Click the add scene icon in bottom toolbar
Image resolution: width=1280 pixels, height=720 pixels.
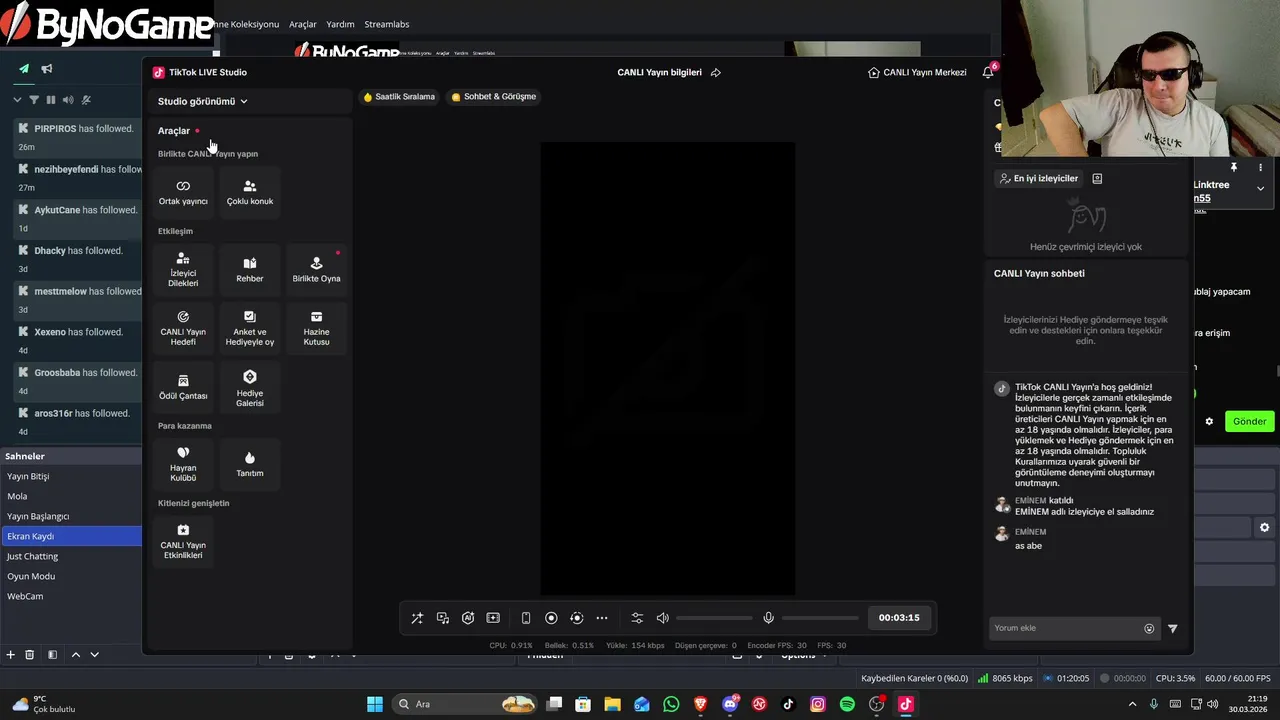point(493,618)
